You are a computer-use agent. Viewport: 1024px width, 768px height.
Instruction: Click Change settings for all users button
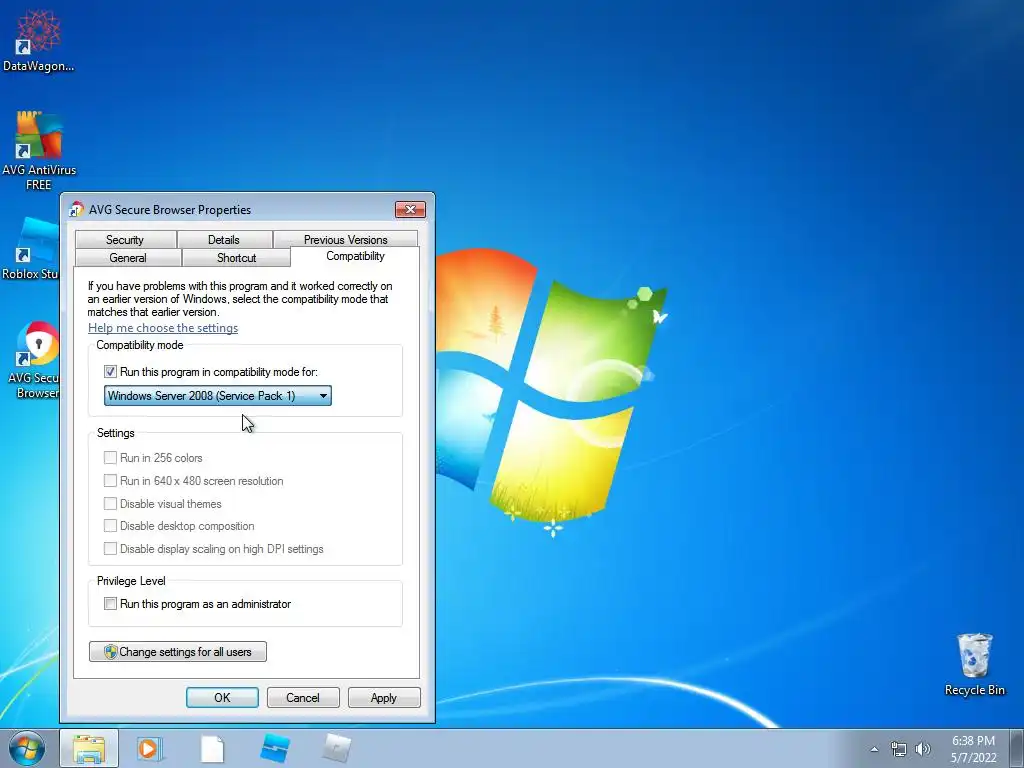pos(178,651)
